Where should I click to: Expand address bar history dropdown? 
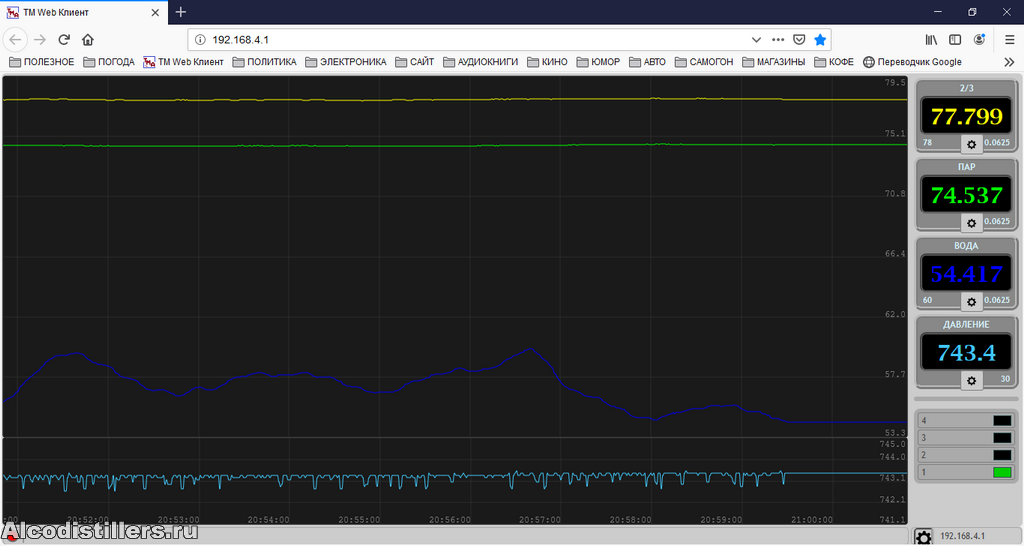(x=756, y=40)
